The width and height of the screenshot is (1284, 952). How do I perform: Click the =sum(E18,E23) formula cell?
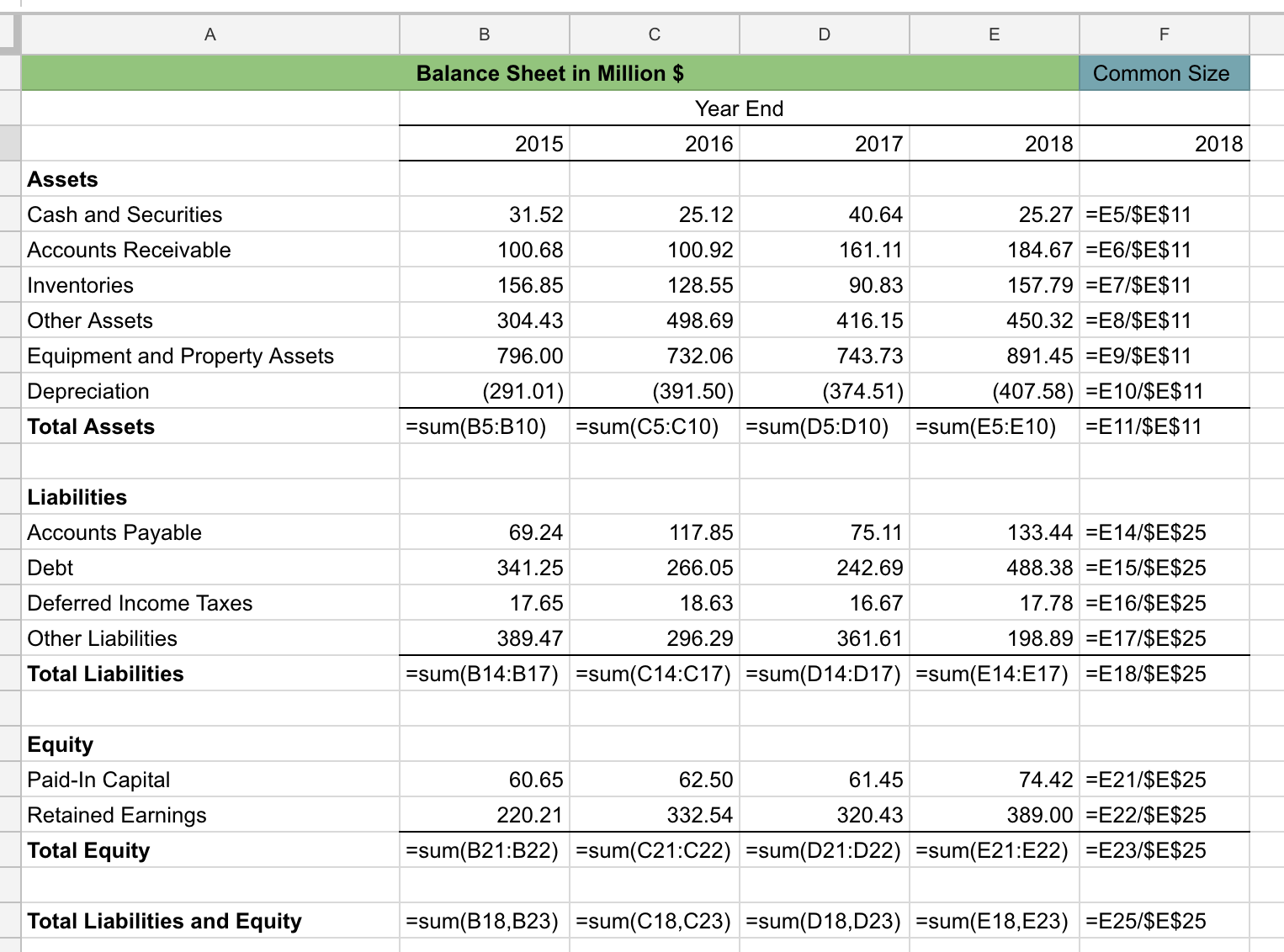(x=995, y=921)
